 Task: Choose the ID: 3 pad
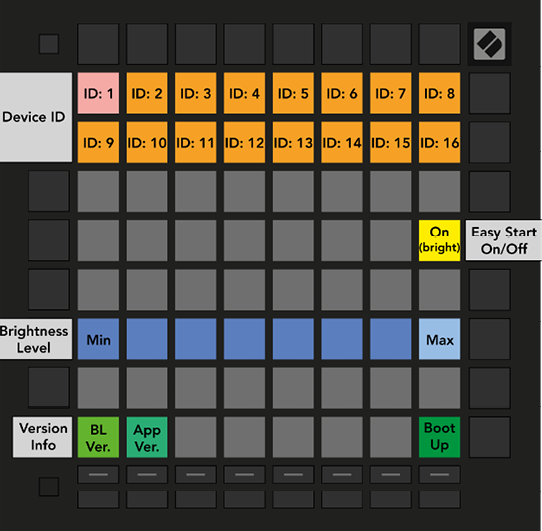coord(196,93)
